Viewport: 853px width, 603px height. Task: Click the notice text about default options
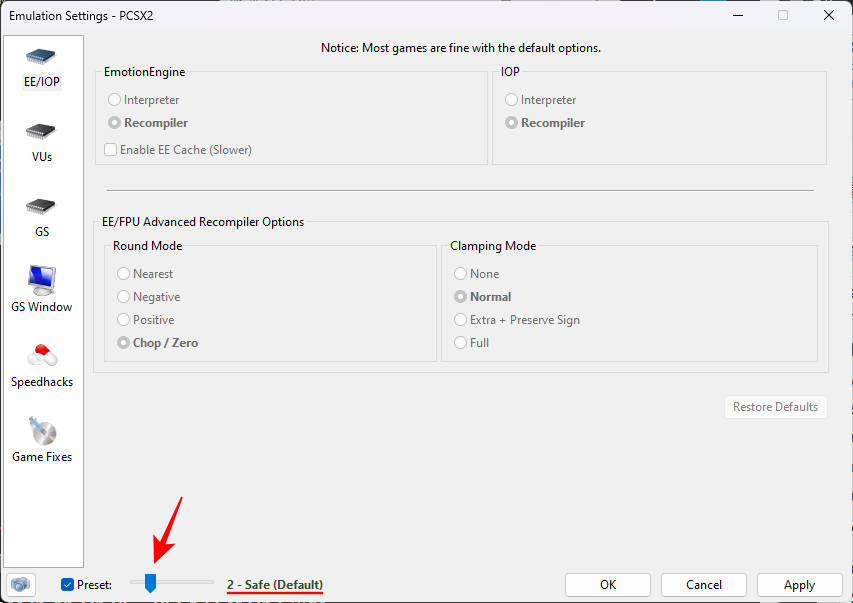(x=461, y=48)
